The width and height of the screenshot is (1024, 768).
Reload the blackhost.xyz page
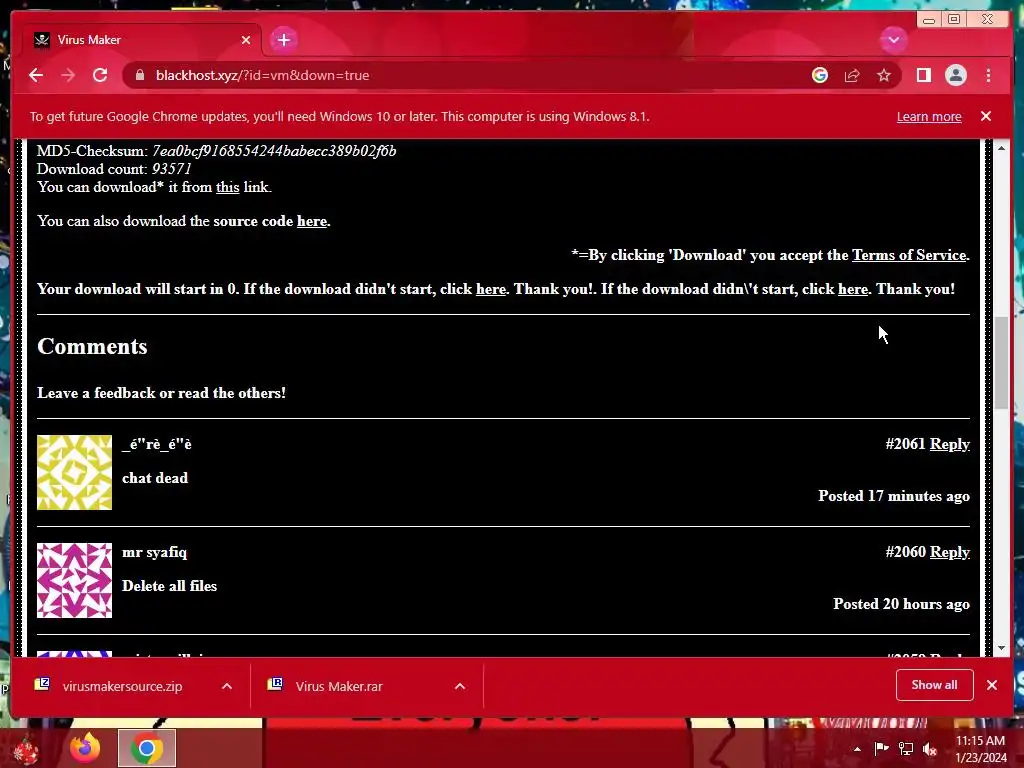click(x=100, y=75)
